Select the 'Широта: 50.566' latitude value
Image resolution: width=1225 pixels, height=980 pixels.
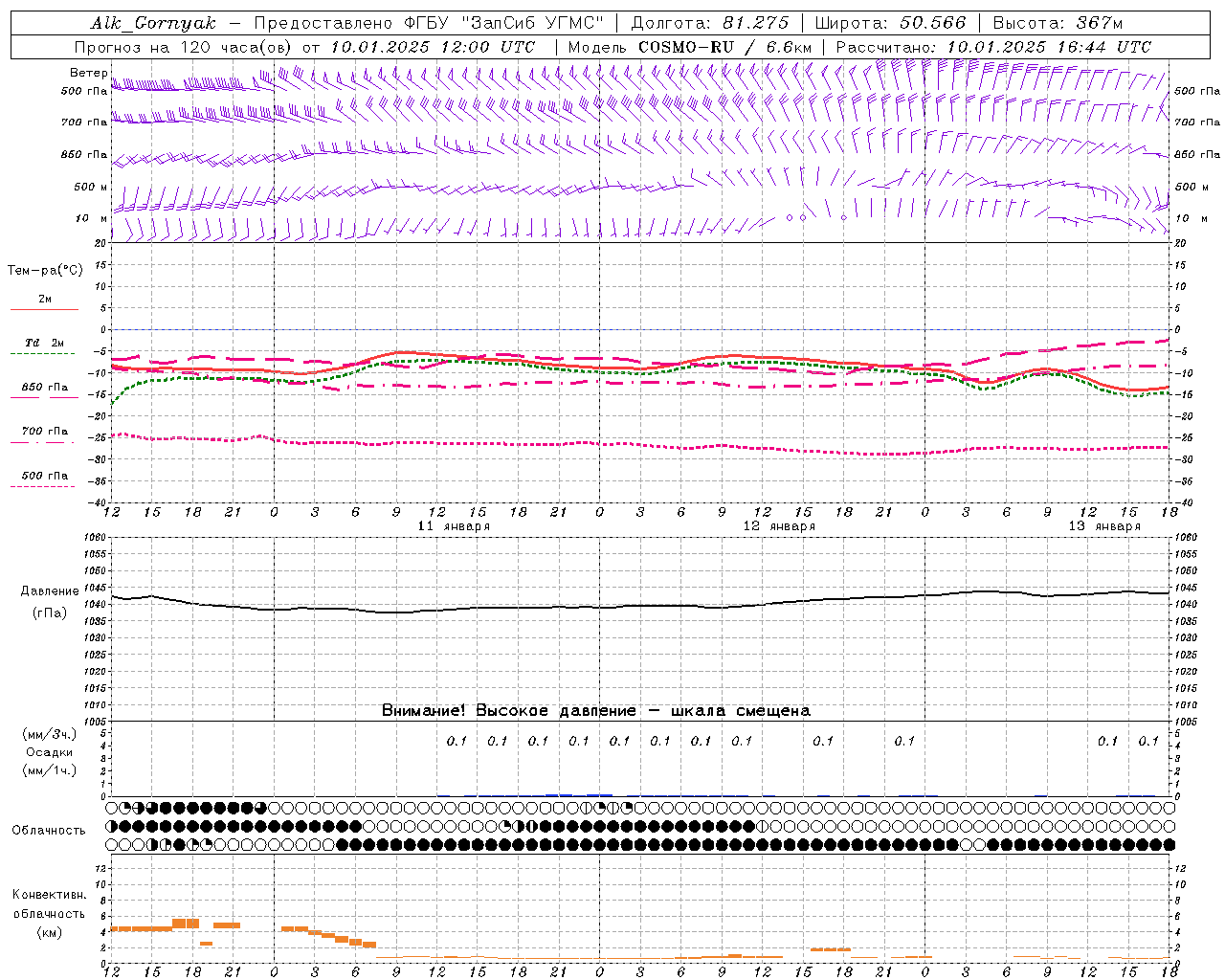[890, 23]
